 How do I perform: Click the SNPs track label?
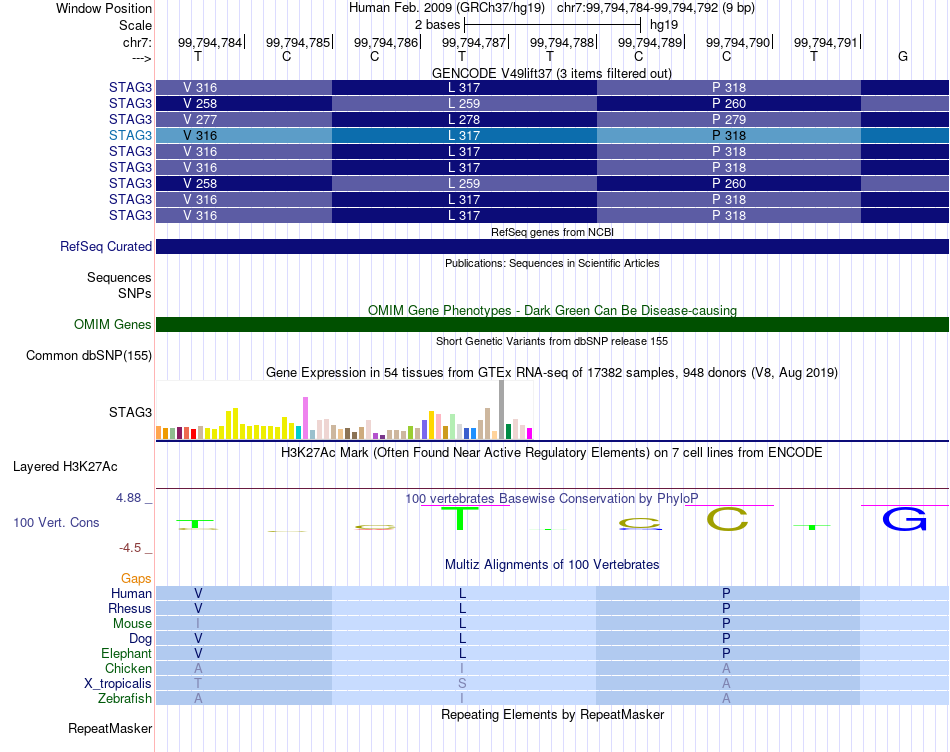[x=135, y=293]
